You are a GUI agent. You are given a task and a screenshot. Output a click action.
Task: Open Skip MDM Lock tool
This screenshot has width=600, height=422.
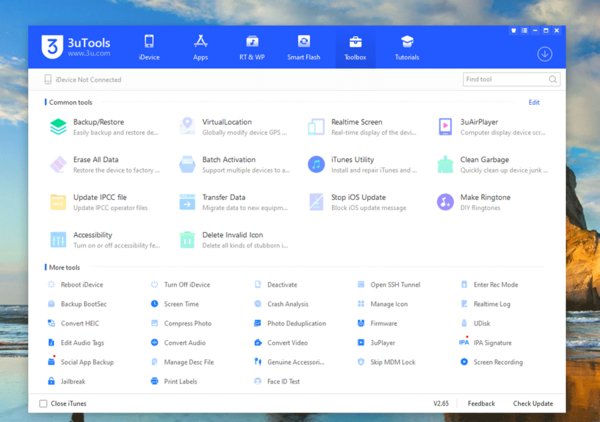386,362
